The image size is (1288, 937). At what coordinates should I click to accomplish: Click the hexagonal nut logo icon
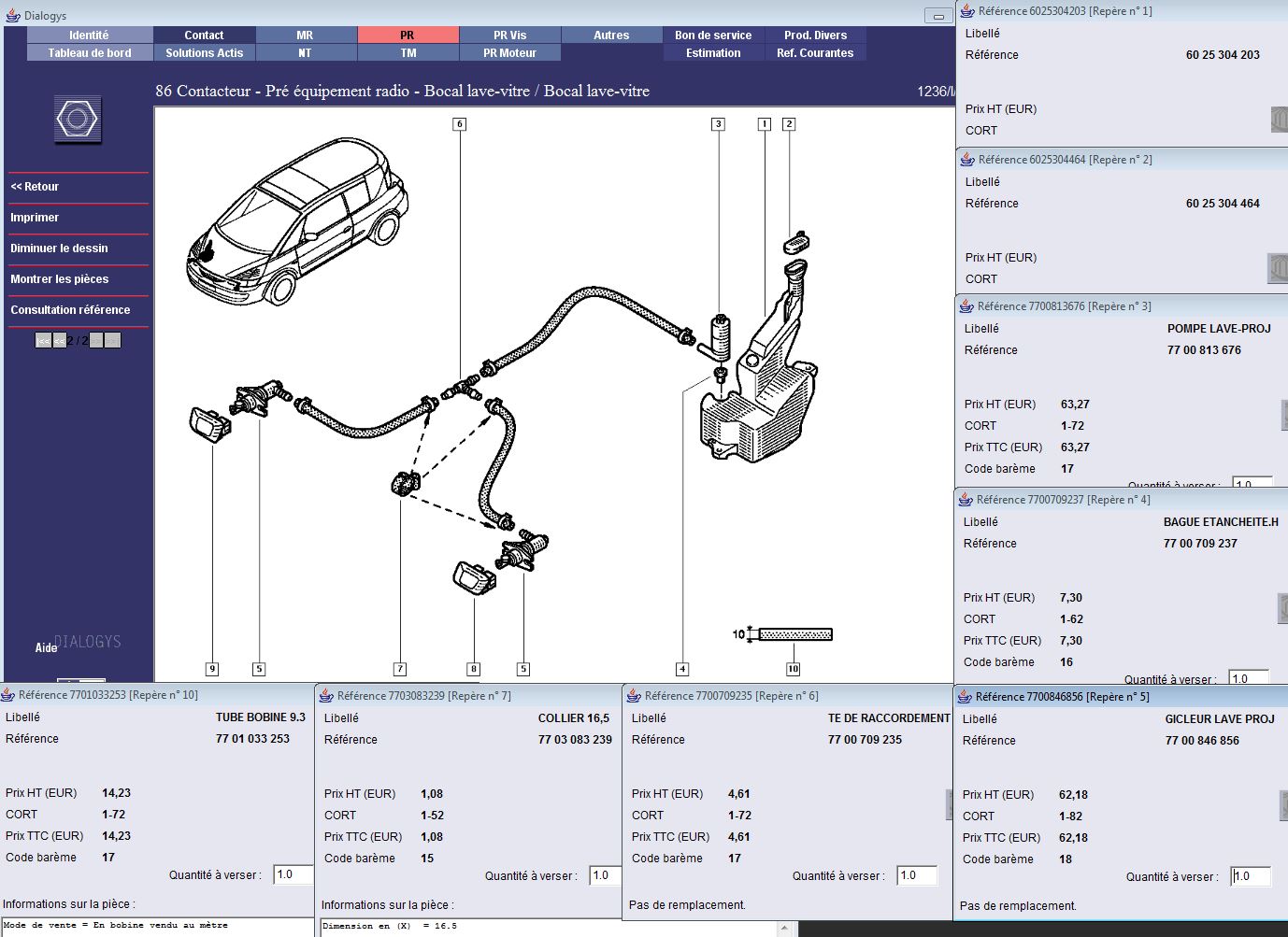coord(77,119)
